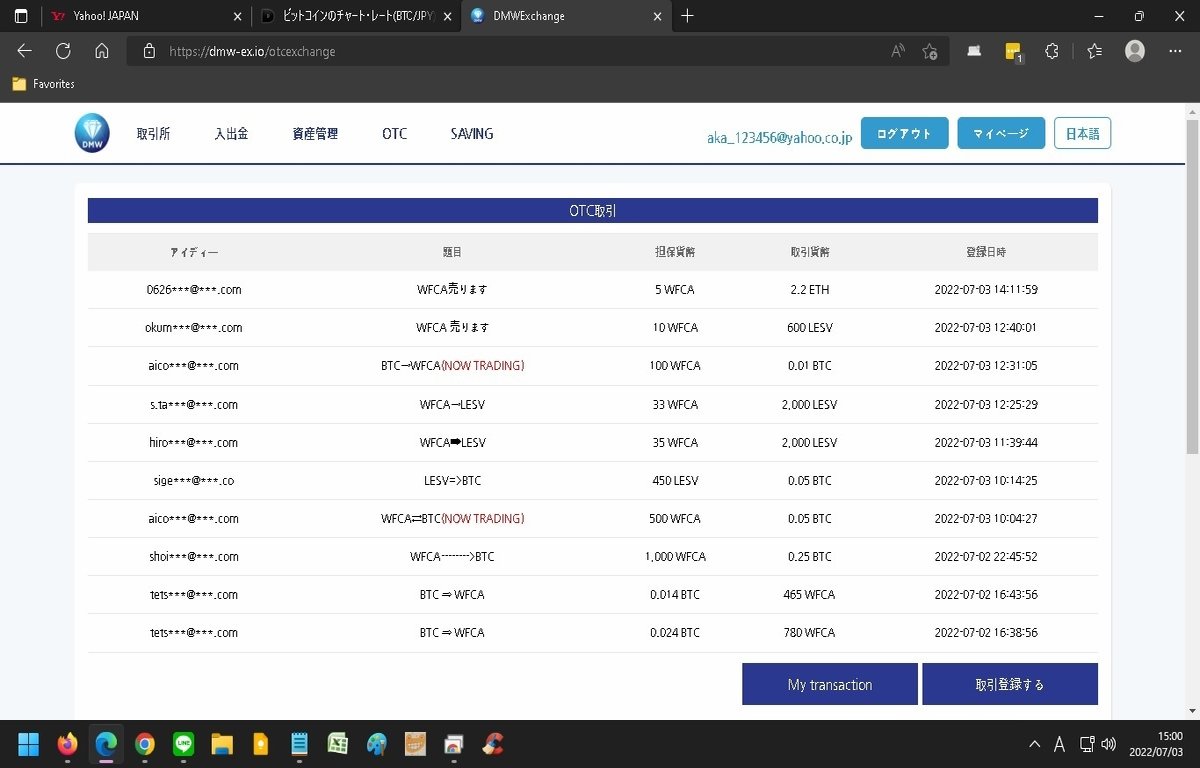The image size is (1200, 768).
Task: Open the Settings and more (…) menu
Action: coord(1175,50)
